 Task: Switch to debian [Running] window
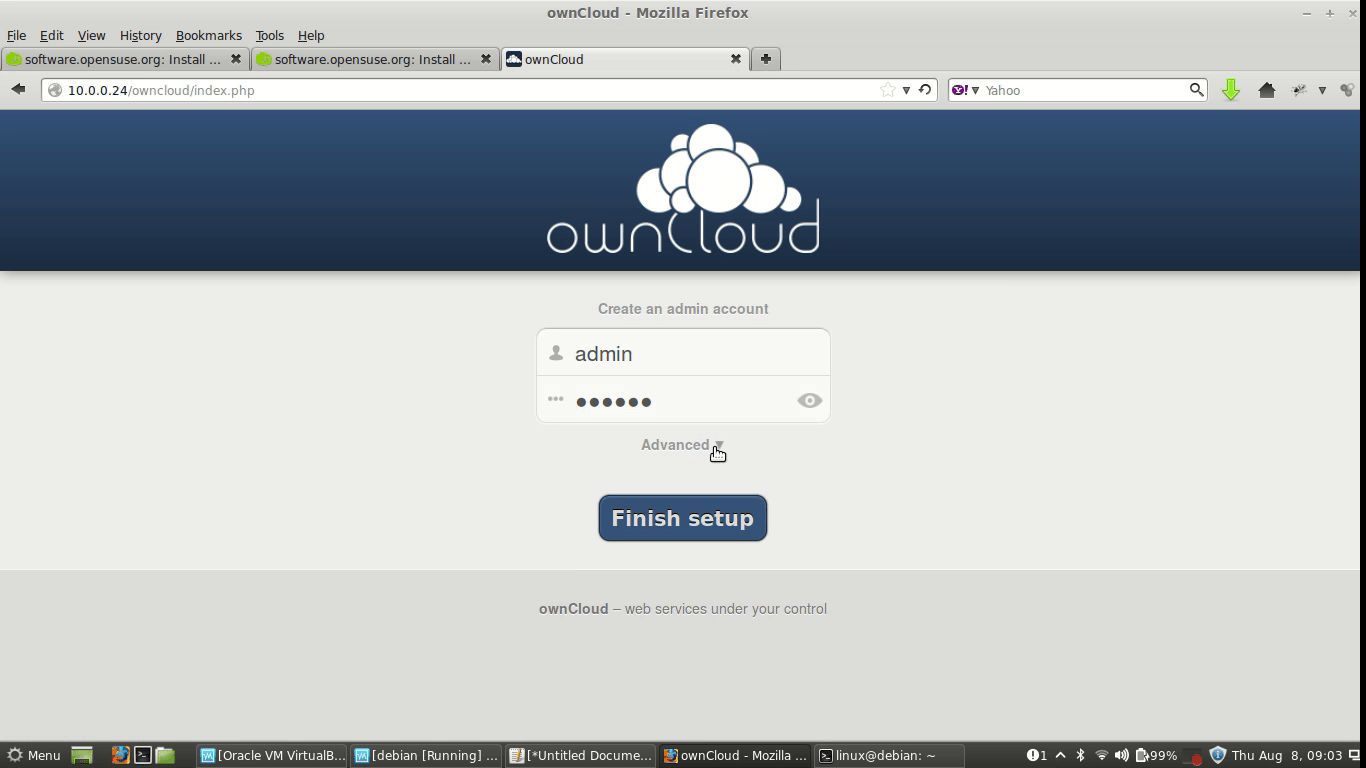(426, 755)
